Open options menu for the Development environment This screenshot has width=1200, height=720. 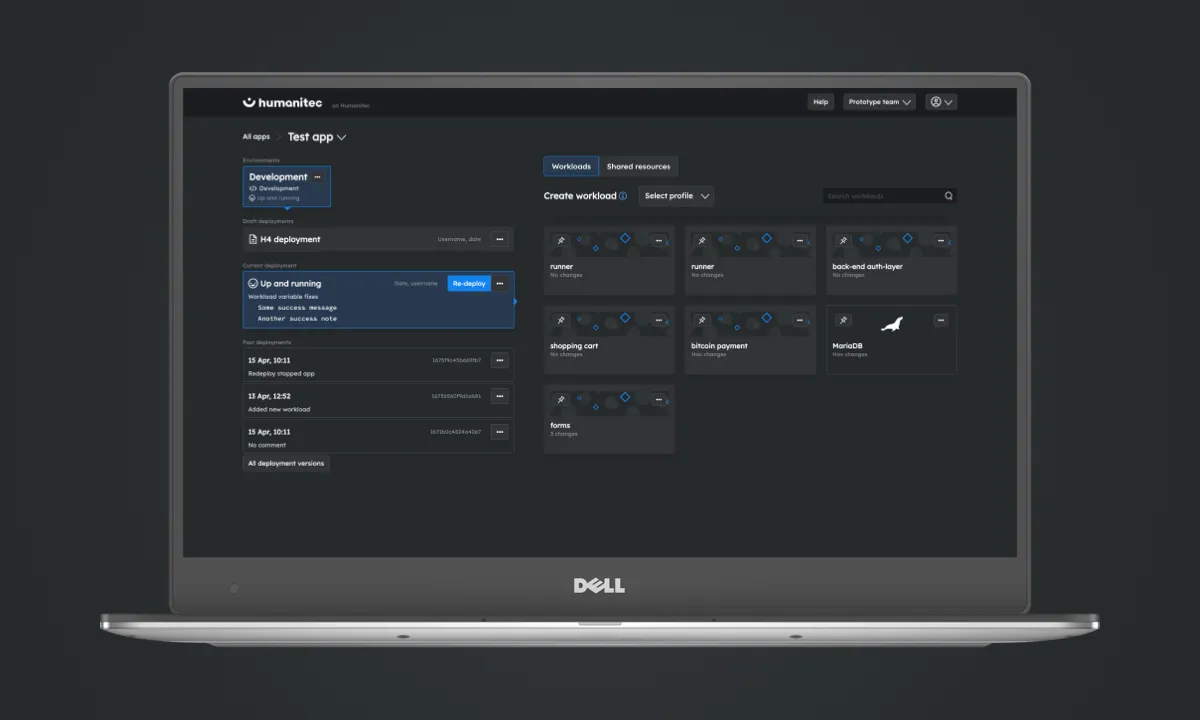[317, 177]
